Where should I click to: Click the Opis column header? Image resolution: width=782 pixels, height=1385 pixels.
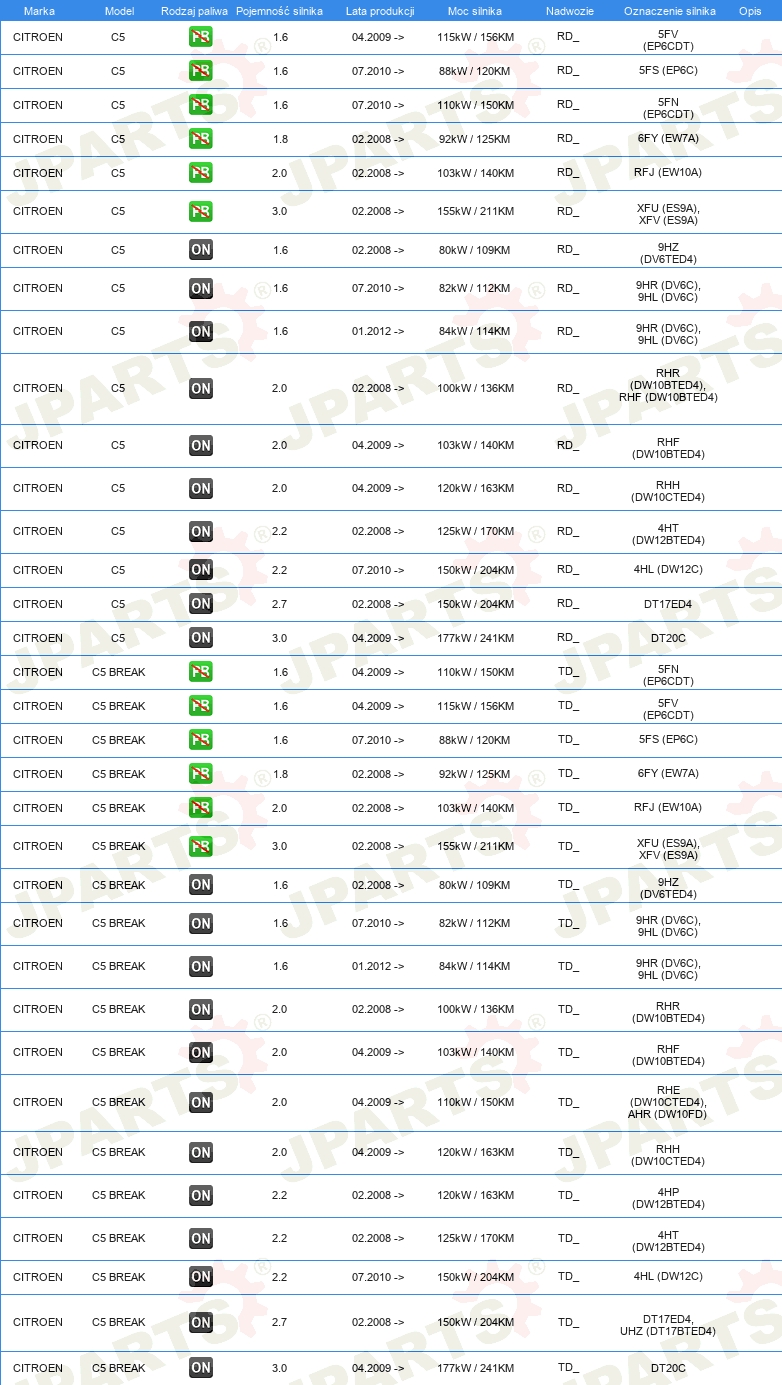click(x=750, y=10)
